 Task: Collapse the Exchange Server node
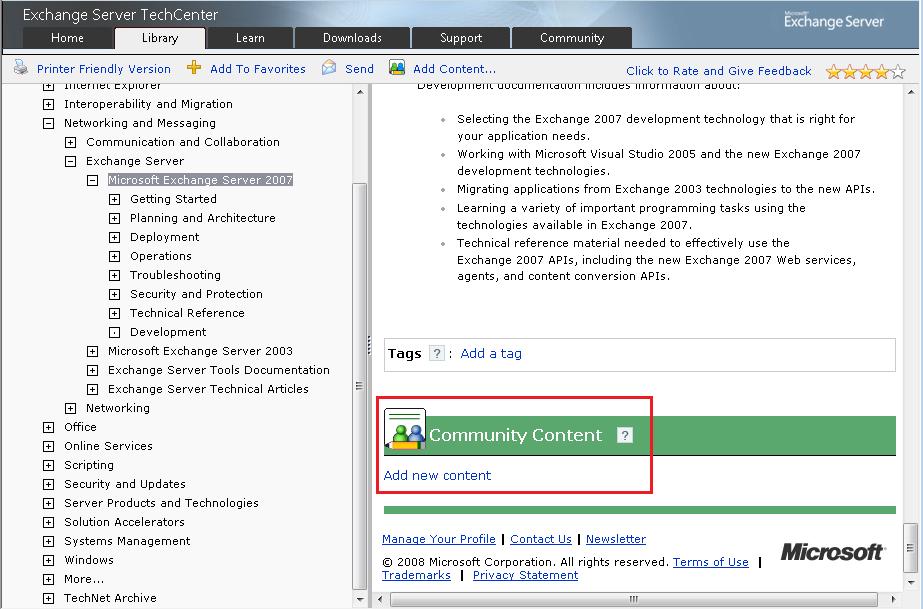pyautogui.click(x=71, y=161)
